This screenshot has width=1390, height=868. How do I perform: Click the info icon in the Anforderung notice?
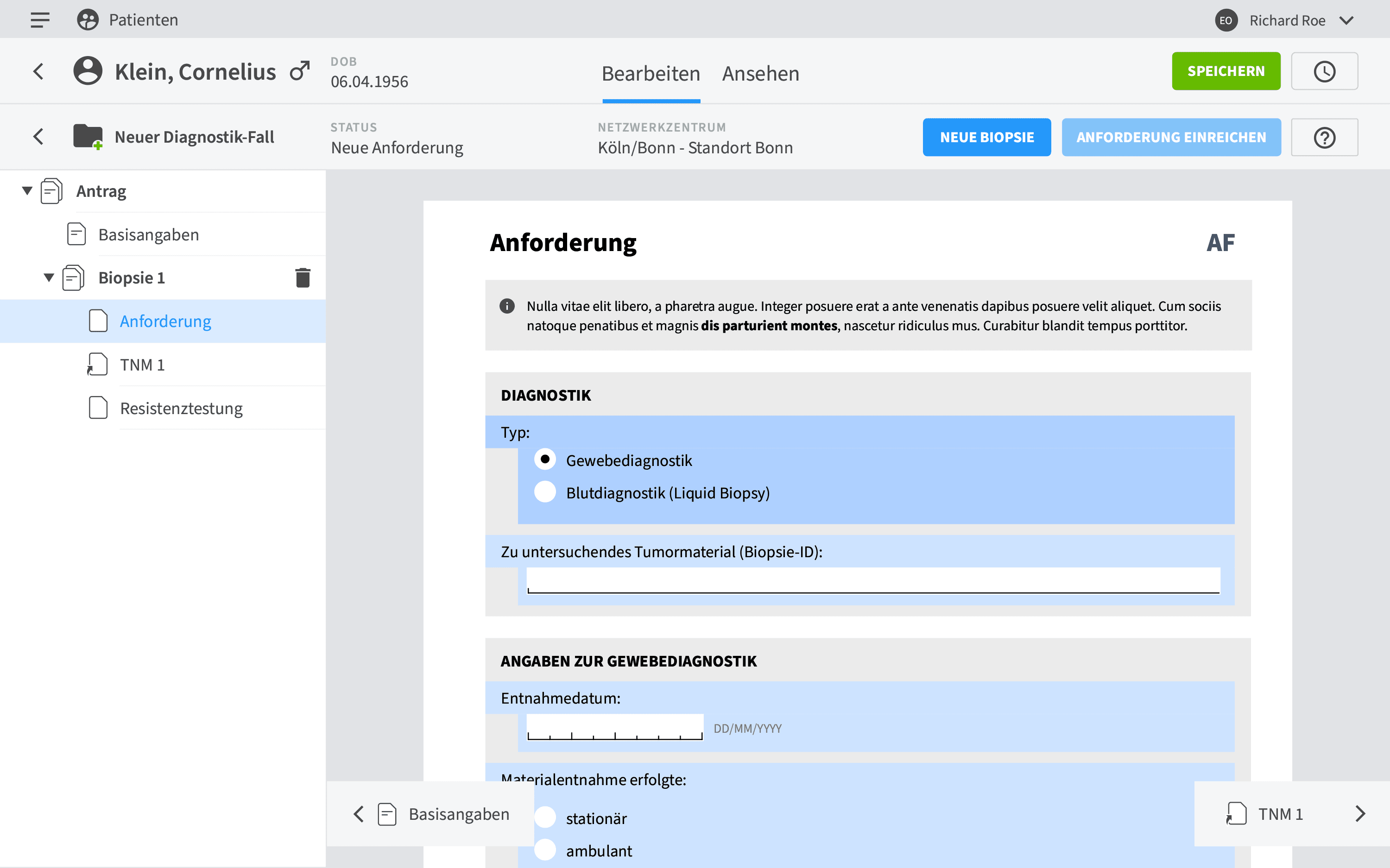[507, 306]
